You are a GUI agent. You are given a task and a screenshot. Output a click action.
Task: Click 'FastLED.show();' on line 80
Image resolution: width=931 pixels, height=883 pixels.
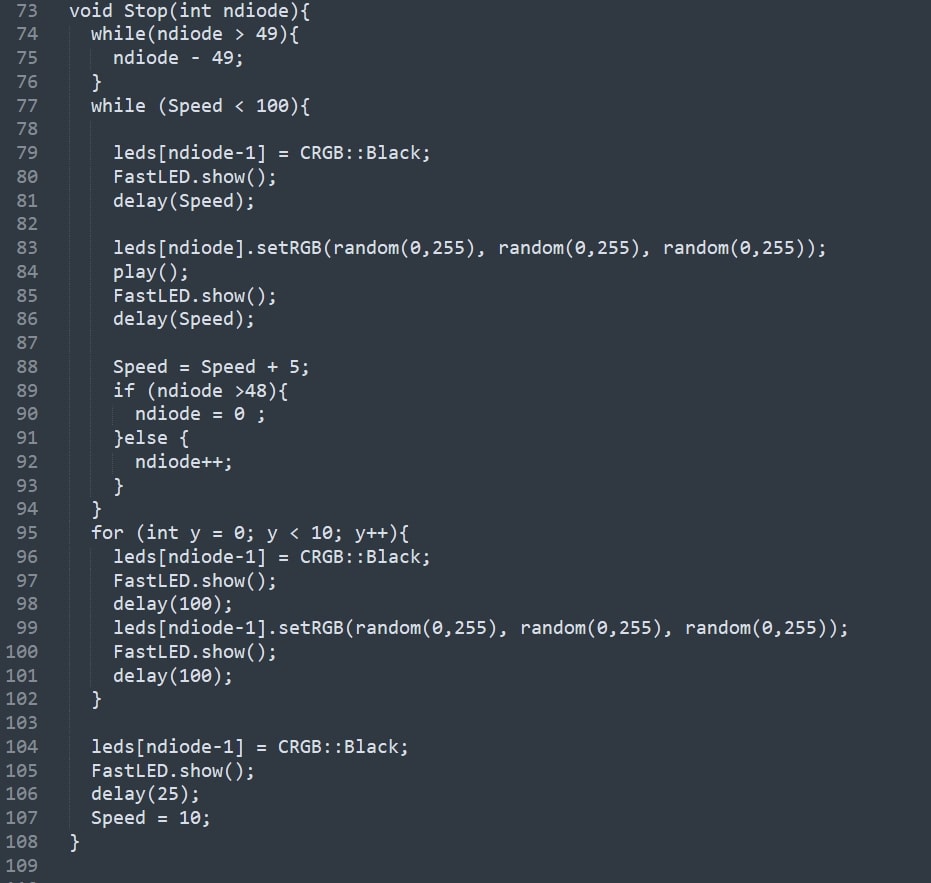(x=195, y=177)
